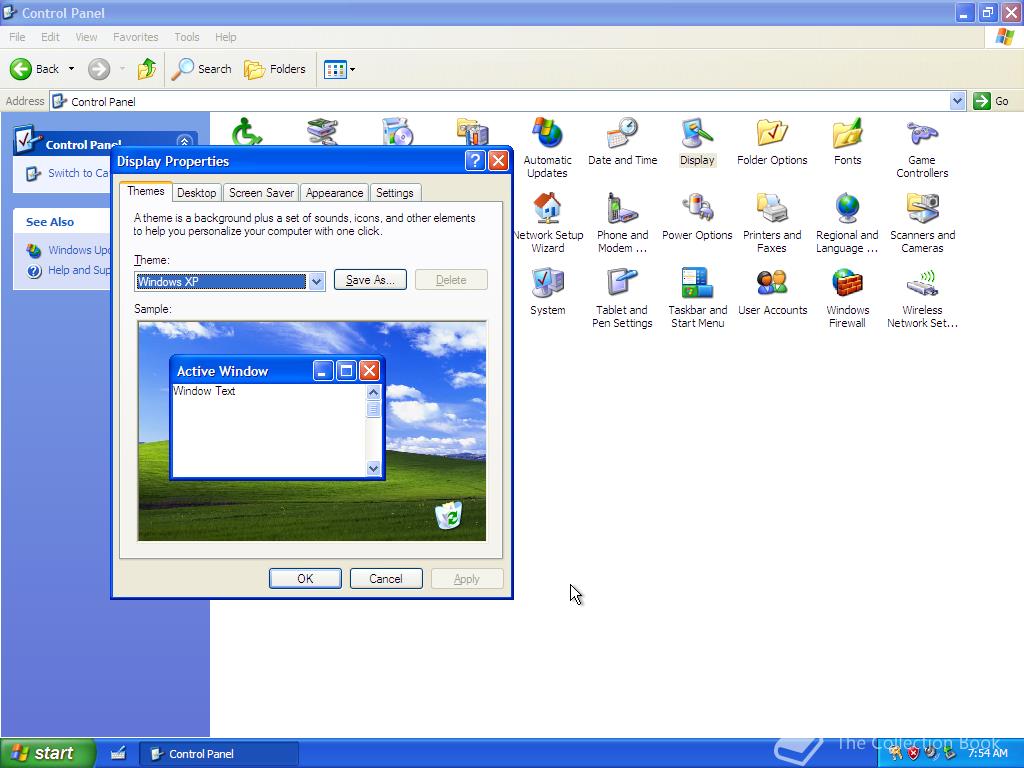
Task: Click the green Back arrow button
Action: coord(21,69)
